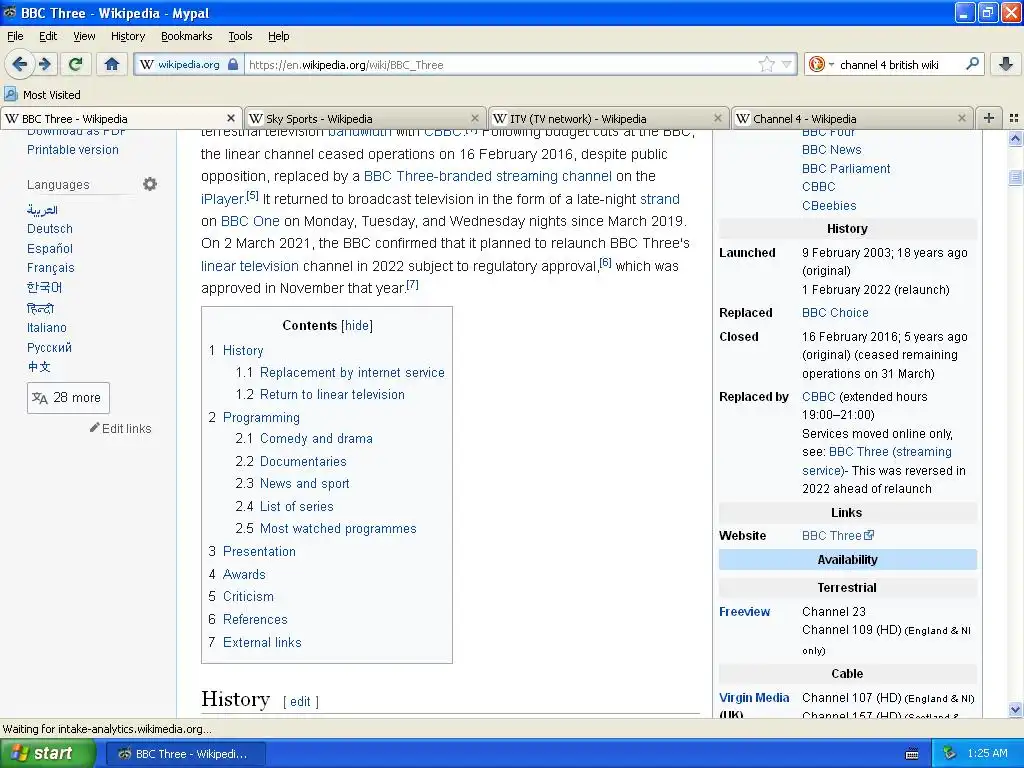Expand the 28 more languages button
The width and height of the screenshot is (1024, 768).
click(68, 398)
